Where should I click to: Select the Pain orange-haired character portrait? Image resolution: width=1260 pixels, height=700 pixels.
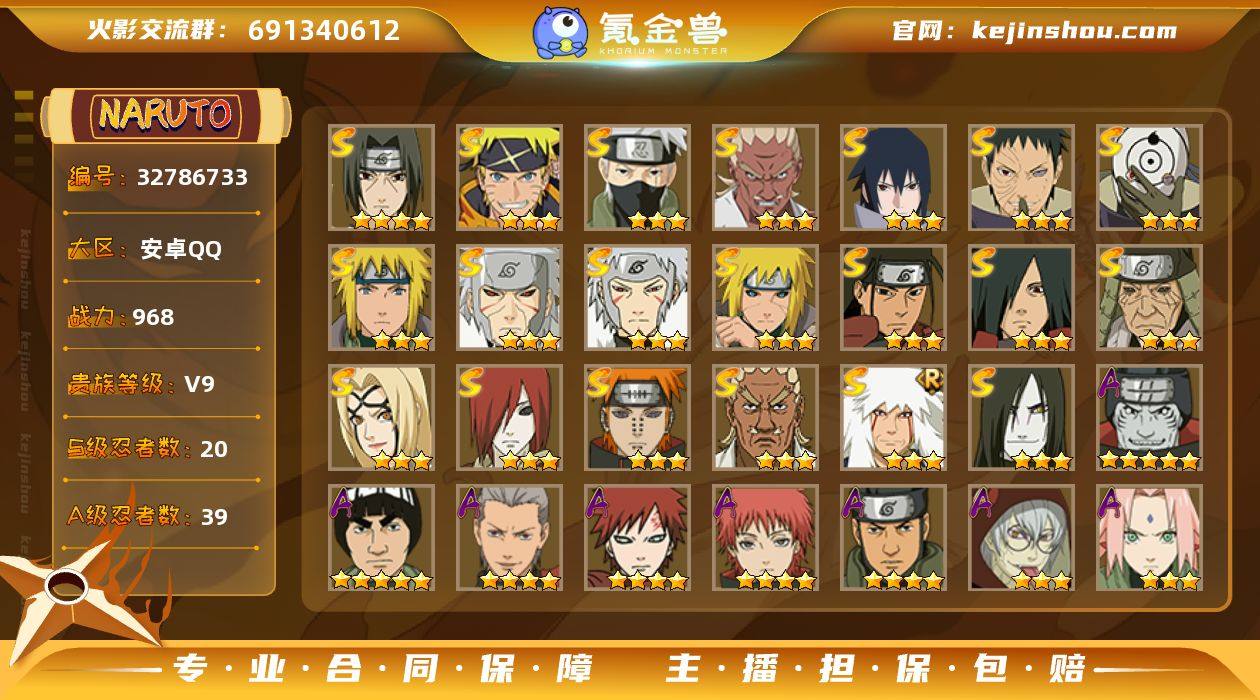tap(637, 418)
